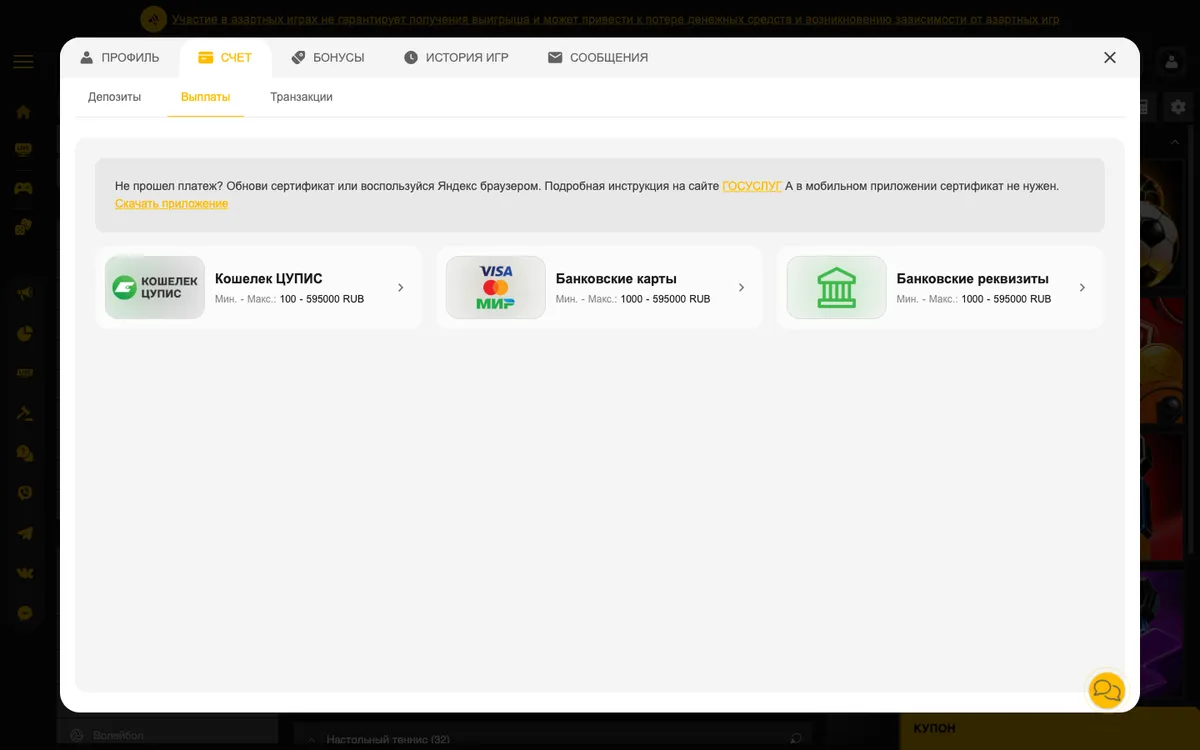The height and width of the screenshot is (750, 1200).
Task: Switch to the Депозиты sub-tab
Action: coord(114,97)
